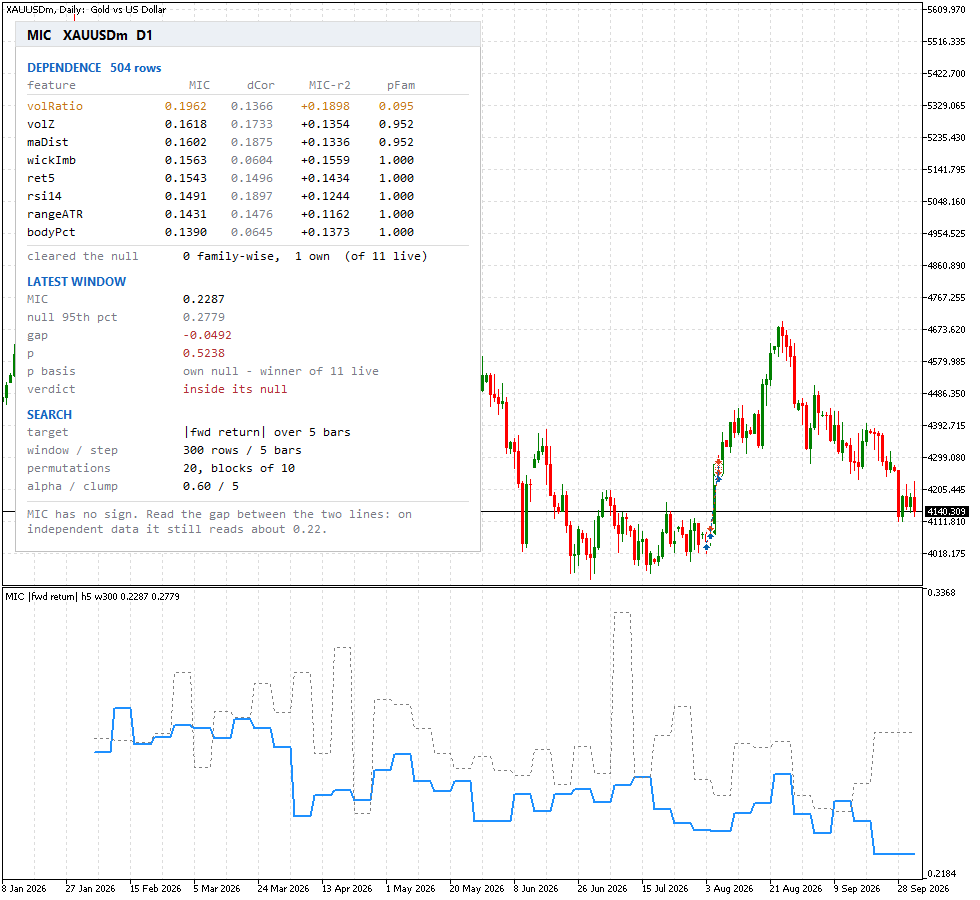Click the current price label 4140.309
Viewport: 980px width, 900px height.
coord(946,511)
